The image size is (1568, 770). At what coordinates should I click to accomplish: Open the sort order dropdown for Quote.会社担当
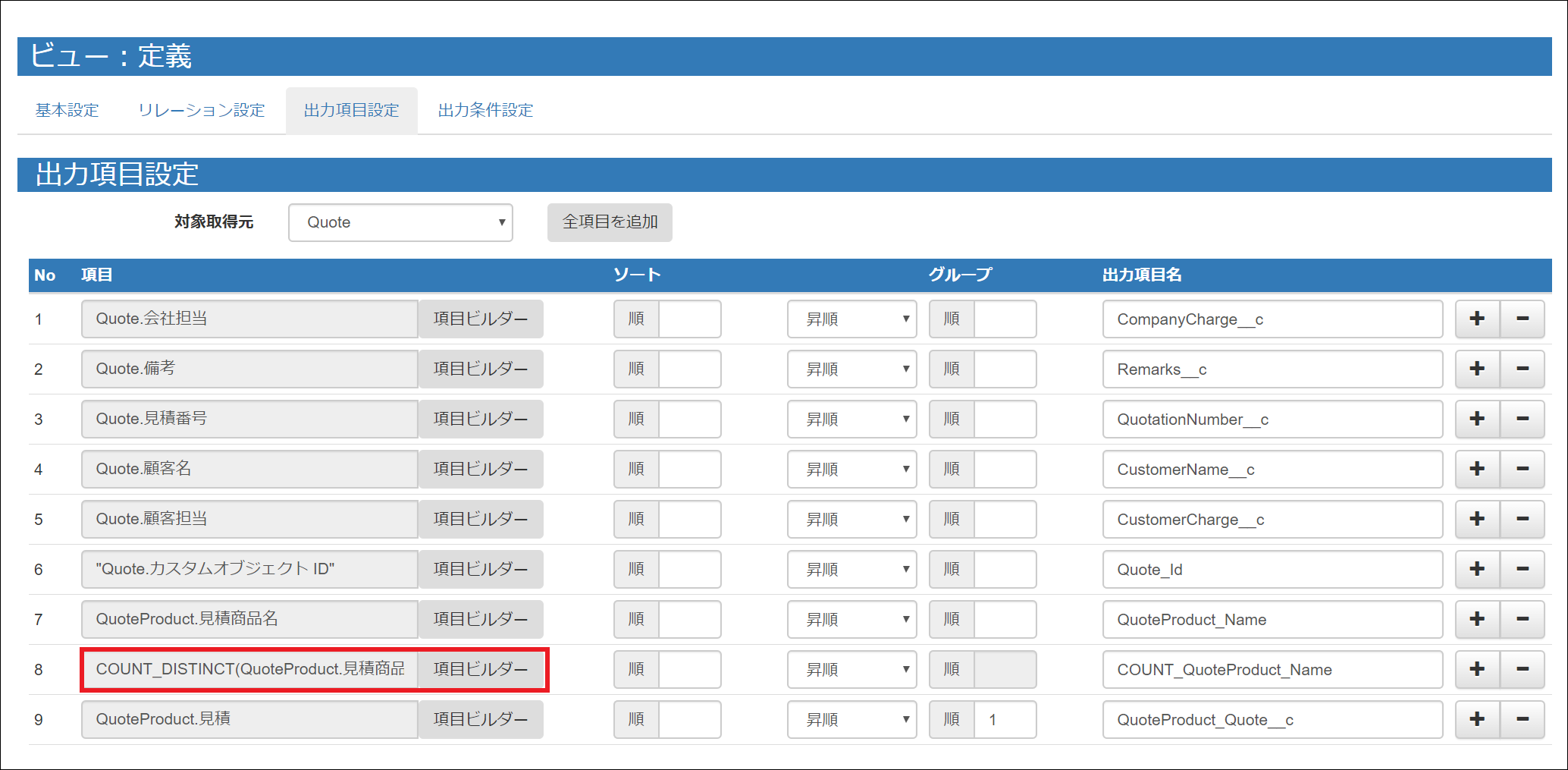coord(851,319)
